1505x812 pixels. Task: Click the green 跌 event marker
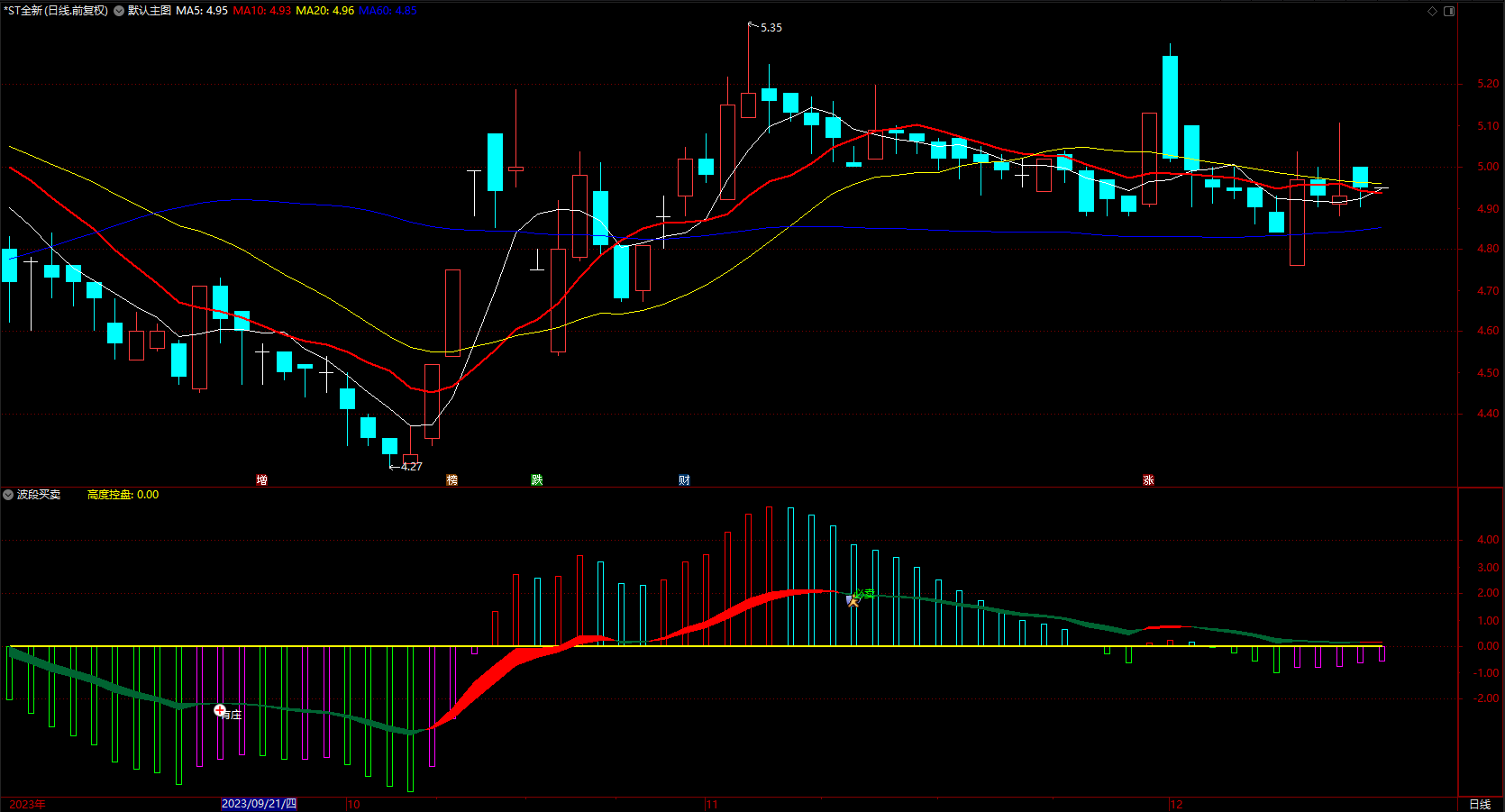click(x=537, y=480)
